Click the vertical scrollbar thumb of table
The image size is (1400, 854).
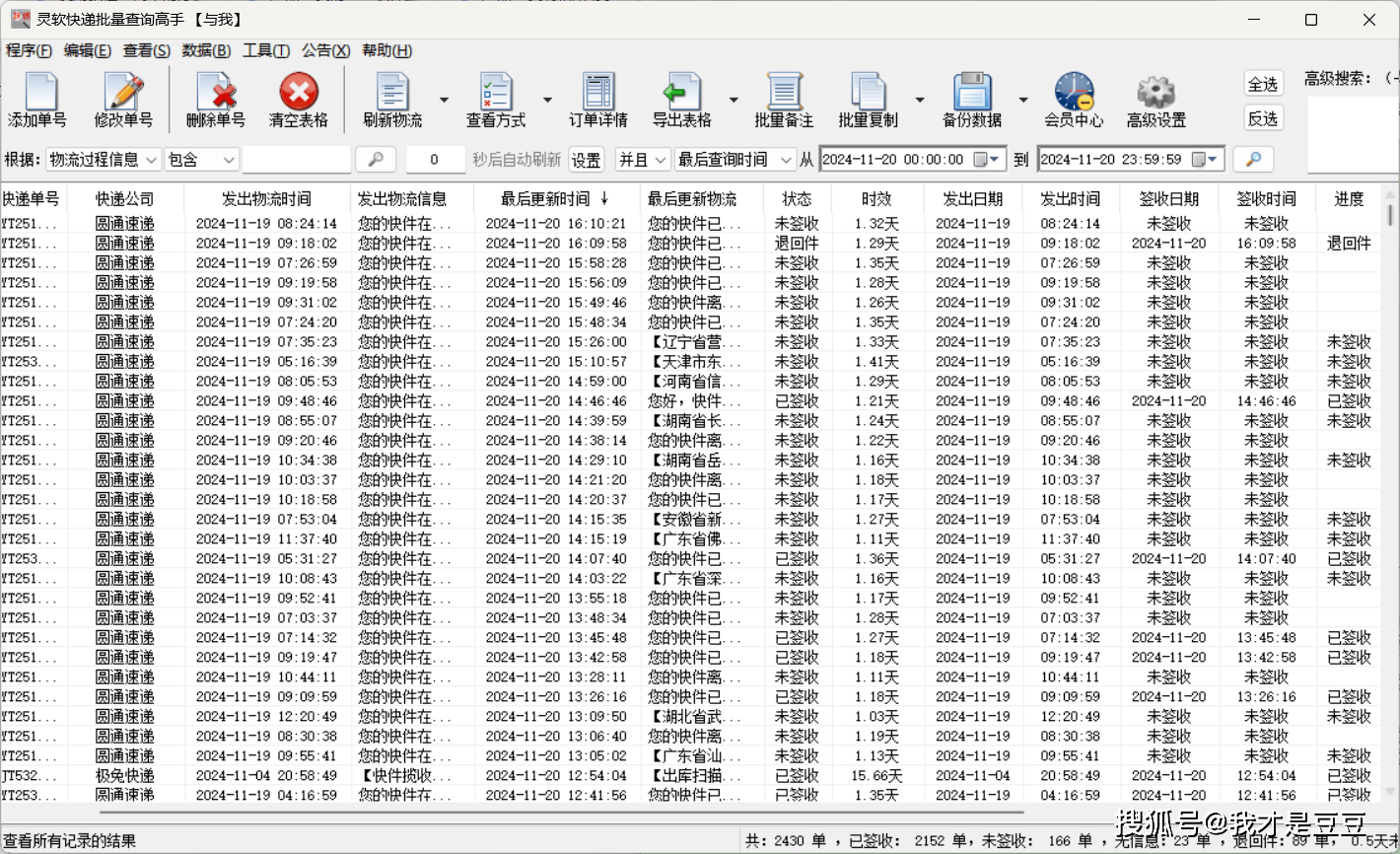[1390, 214]
